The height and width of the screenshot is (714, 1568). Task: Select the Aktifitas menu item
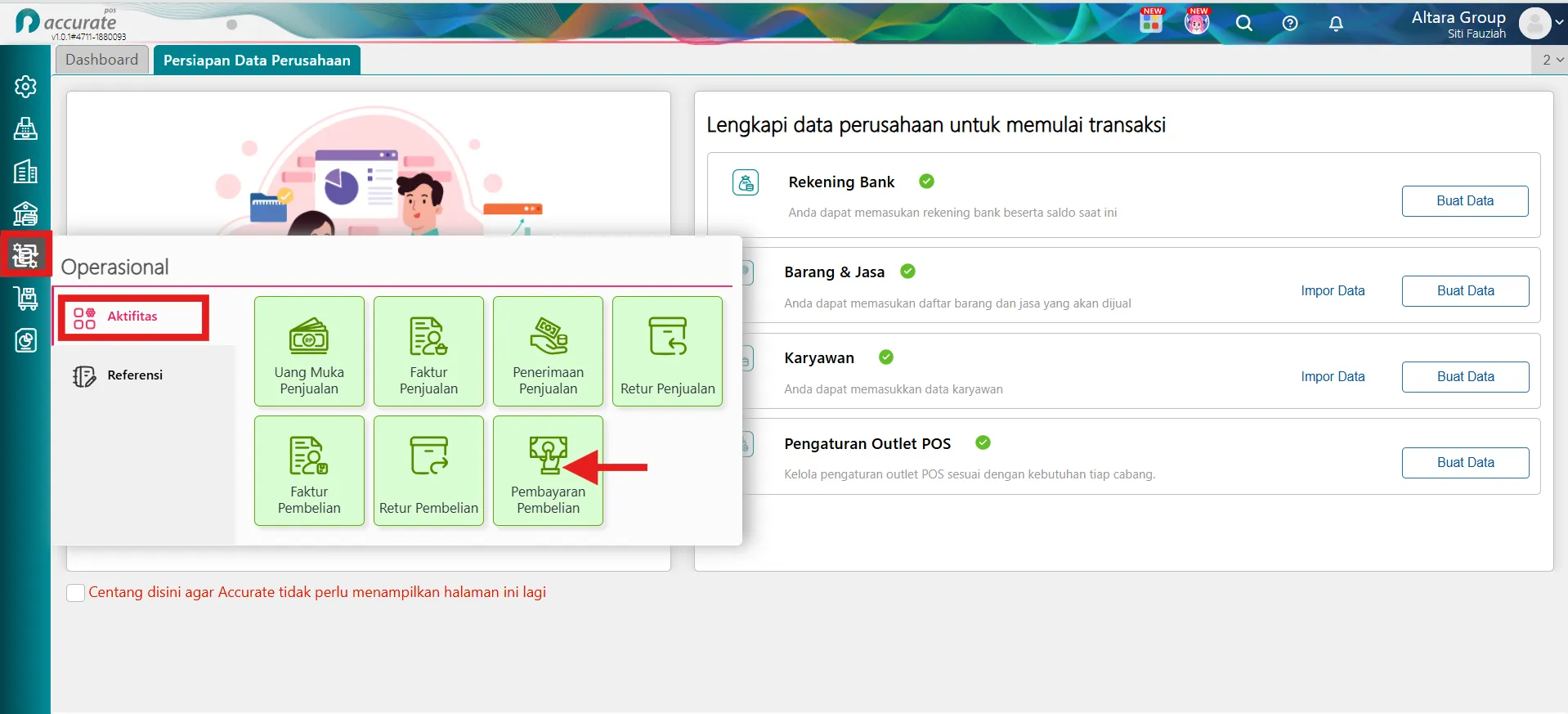pyautogui.click(x=132, y=317)
